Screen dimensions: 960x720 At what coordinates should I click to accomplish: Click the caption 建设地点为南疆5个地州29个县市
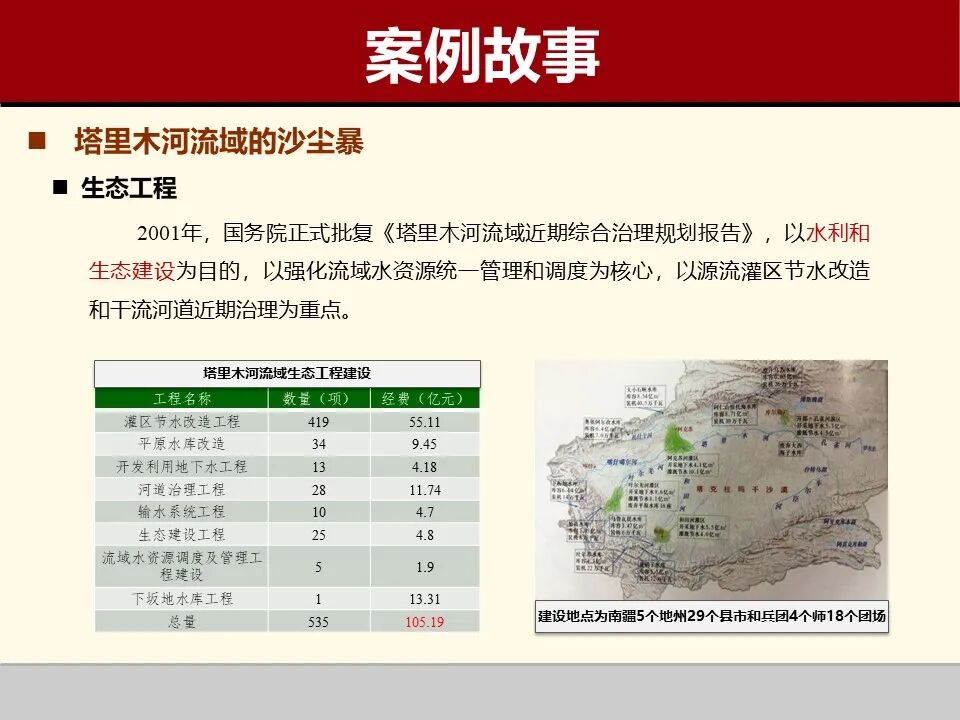(712, 613)
